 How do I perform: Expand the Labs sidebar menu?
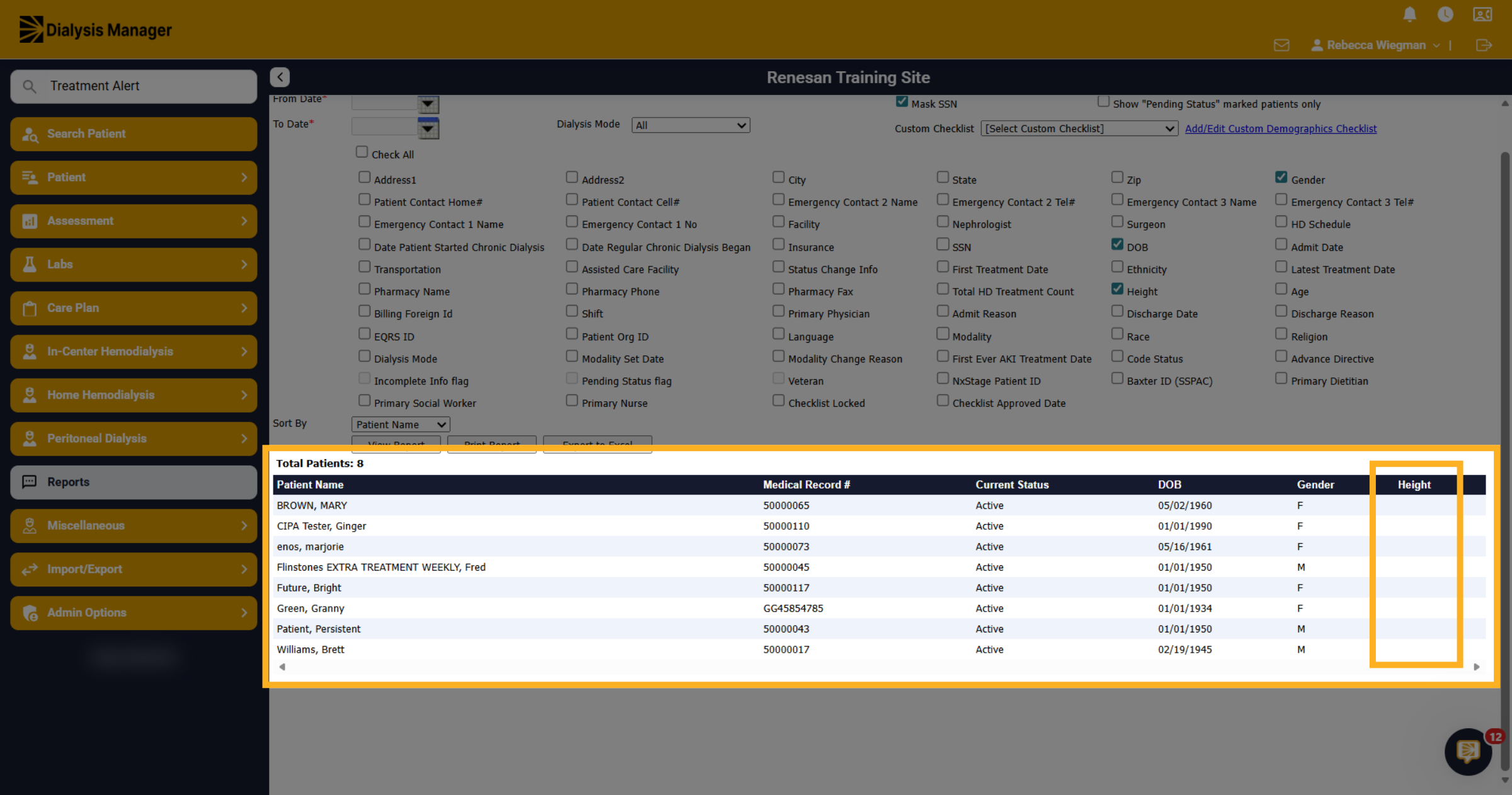[134, 265]
